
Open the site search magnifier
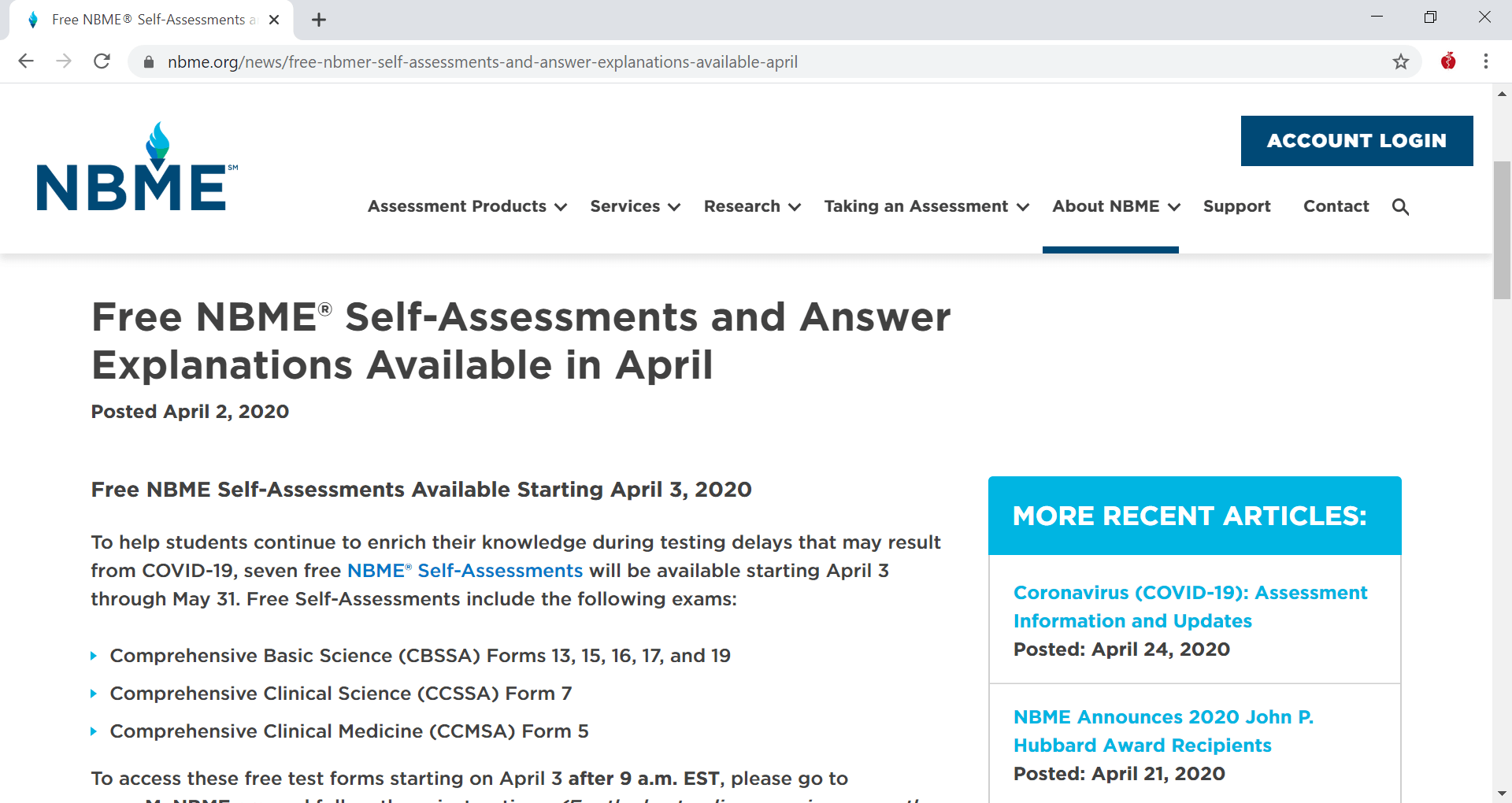(1401, 207)
